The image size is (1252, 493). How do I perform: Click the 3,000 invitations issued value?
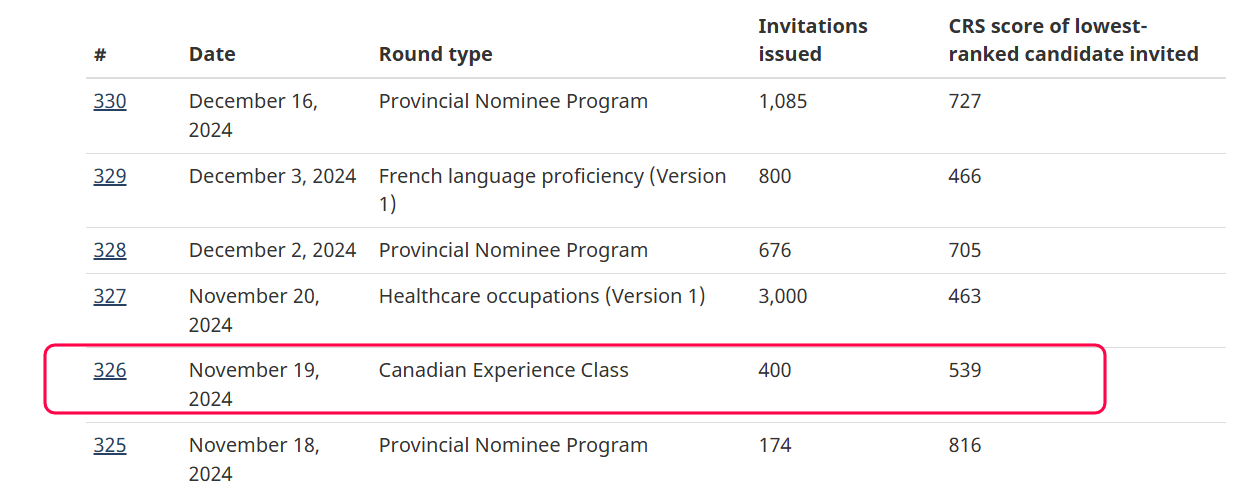(783, 296)
